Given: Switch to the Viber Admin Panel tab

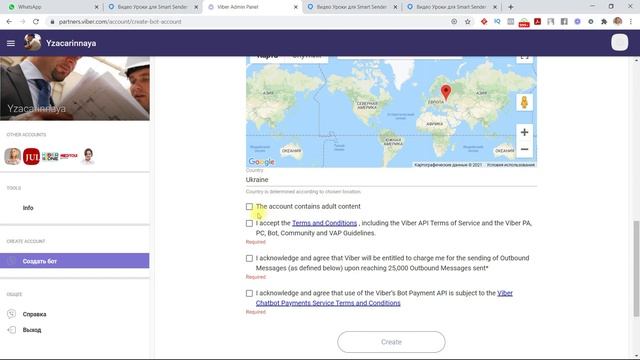Looking at the screenshot, I should pos(252,7).
